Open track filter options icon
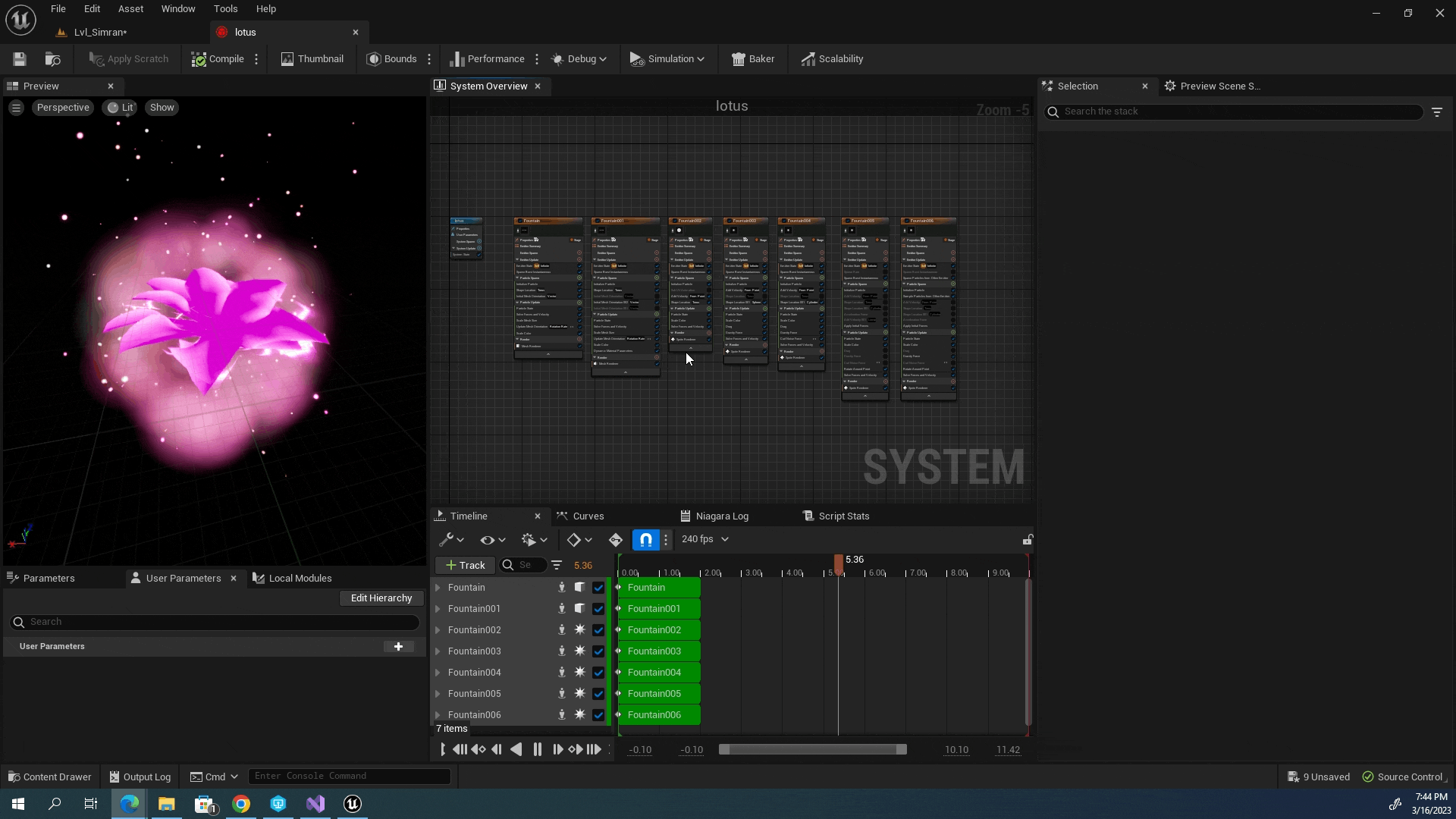Screen dimensions: 1456x819 tap(557, 566)
